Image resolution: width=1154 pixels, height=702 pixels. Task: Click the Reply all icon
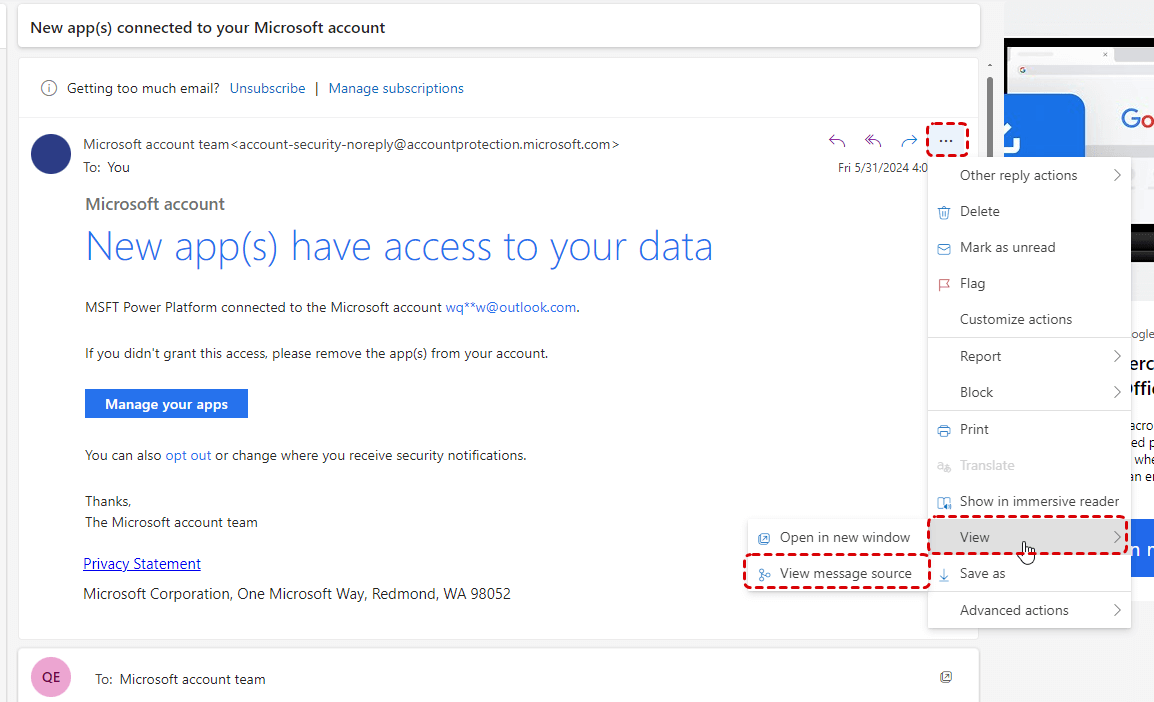[x=873, y=141]
